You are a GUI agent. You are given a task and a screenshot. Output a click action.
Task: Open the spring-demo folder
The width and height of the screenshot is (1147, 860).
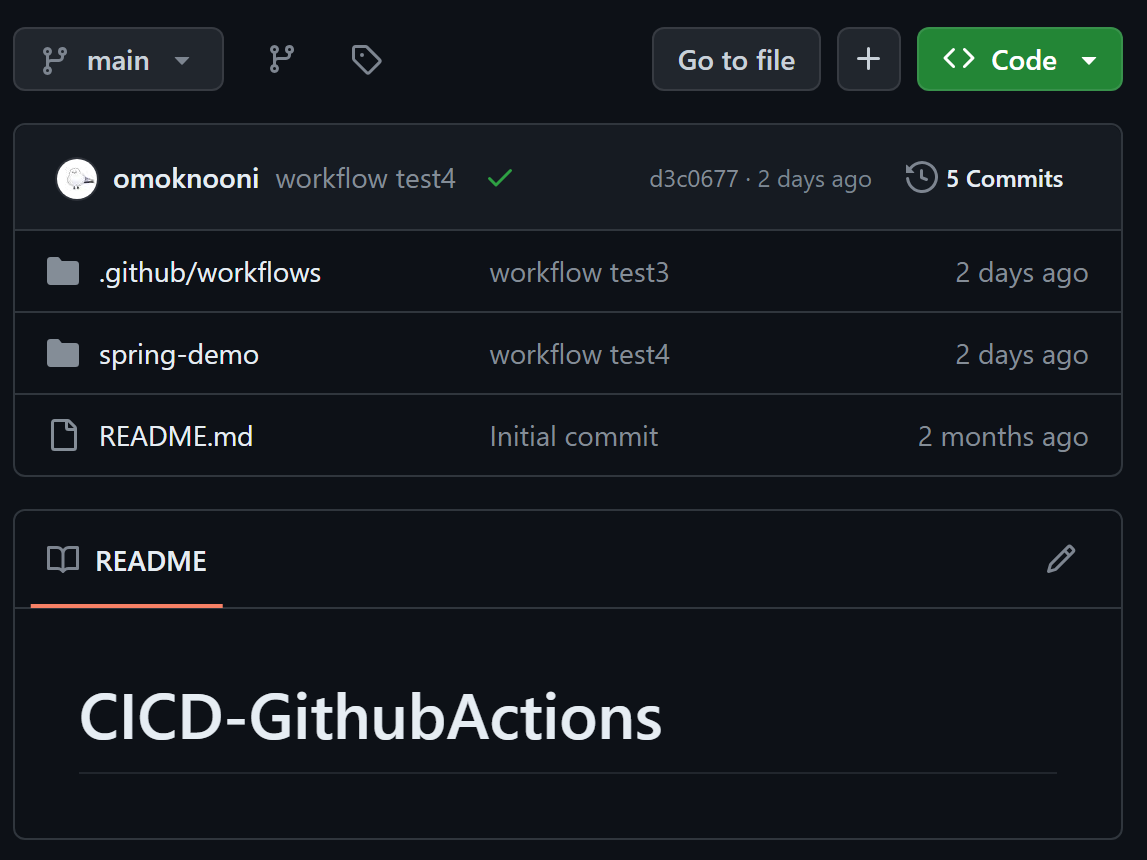point(179,355)
